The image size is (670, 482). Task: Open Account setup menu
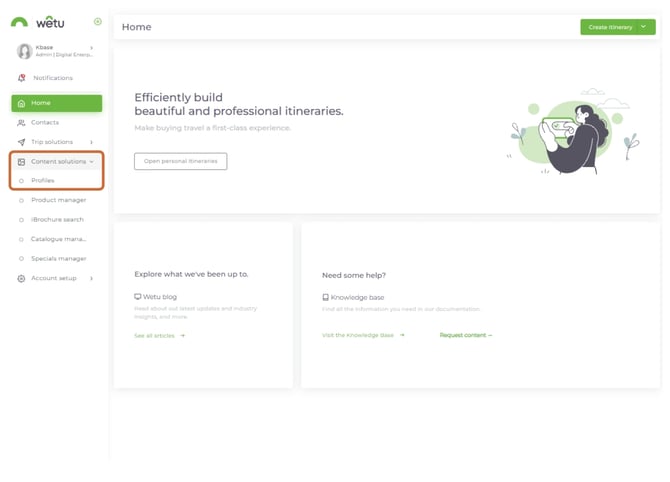[56, 279]
